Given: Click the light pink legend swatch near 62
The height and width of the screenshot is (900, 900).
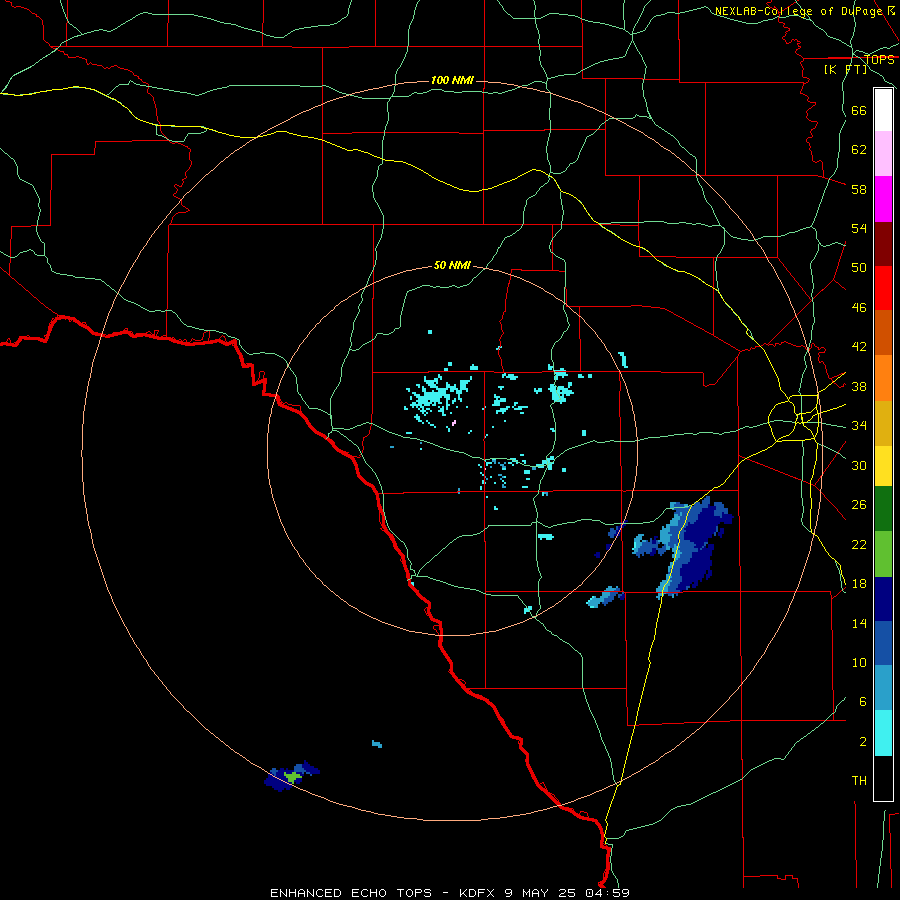Looking at the screenshot, I should (883, 154).
